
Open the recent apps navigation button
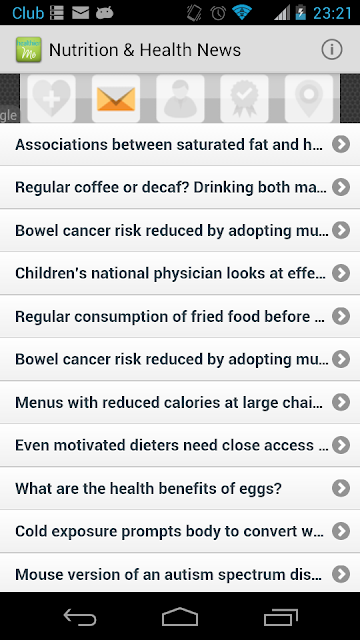[x=280, y=616]
